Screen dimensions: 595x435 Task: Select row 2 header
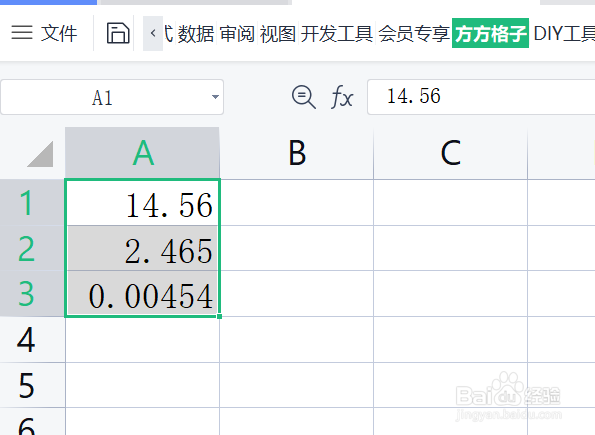click(x=32, y=248)
